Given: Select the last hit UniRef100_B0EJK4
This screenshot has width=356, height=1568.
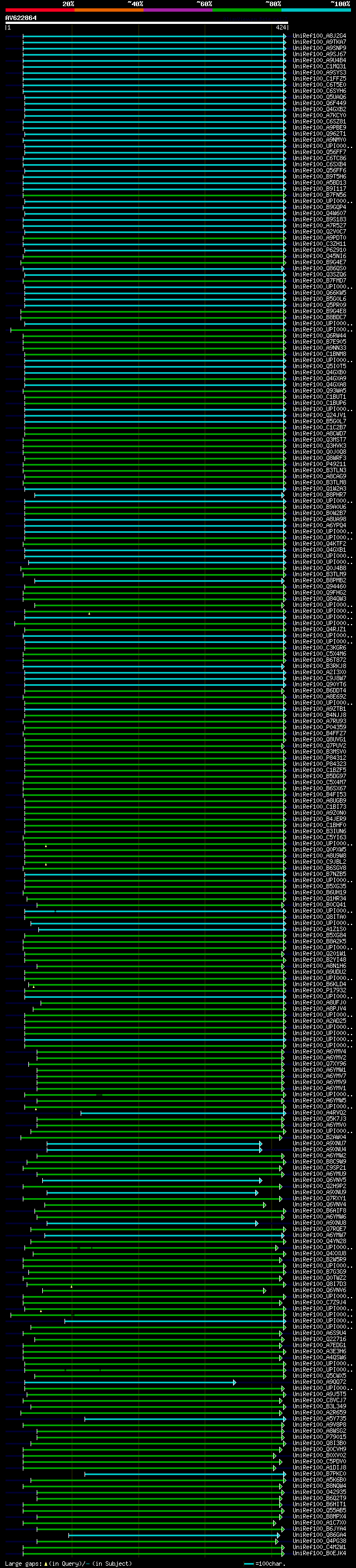Looking at the screenshot, I should click(x=319, y=1554).
